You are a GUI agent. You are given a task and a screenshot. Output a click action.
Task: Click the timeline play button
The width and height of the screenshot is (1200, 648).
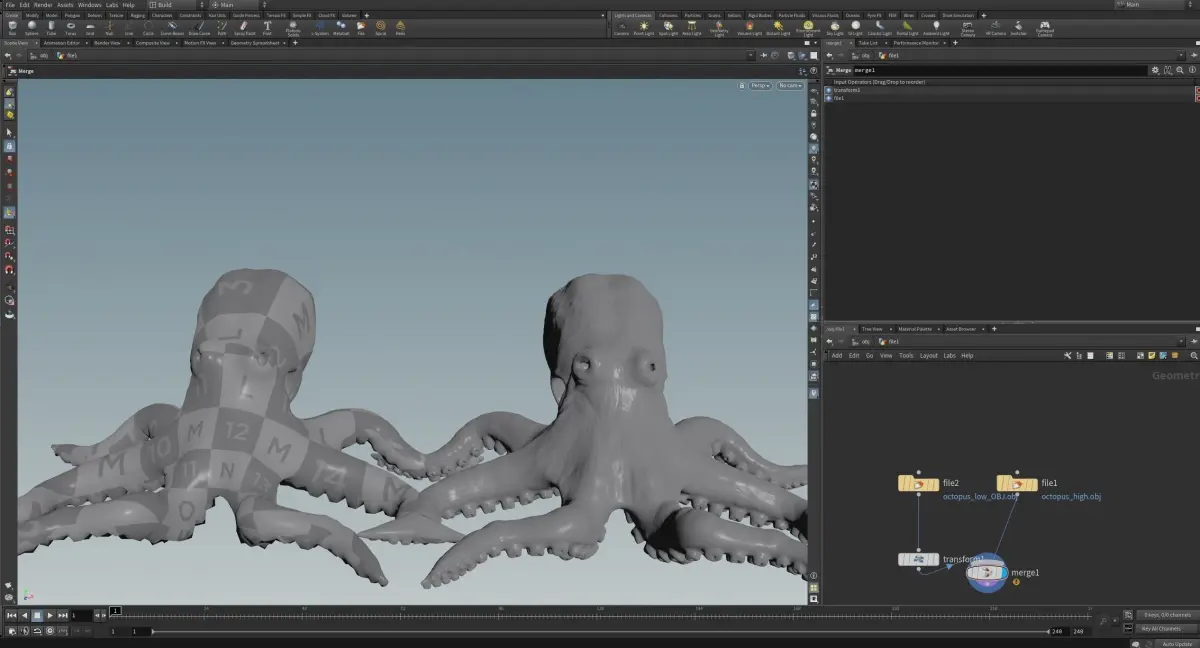point(50,615)
